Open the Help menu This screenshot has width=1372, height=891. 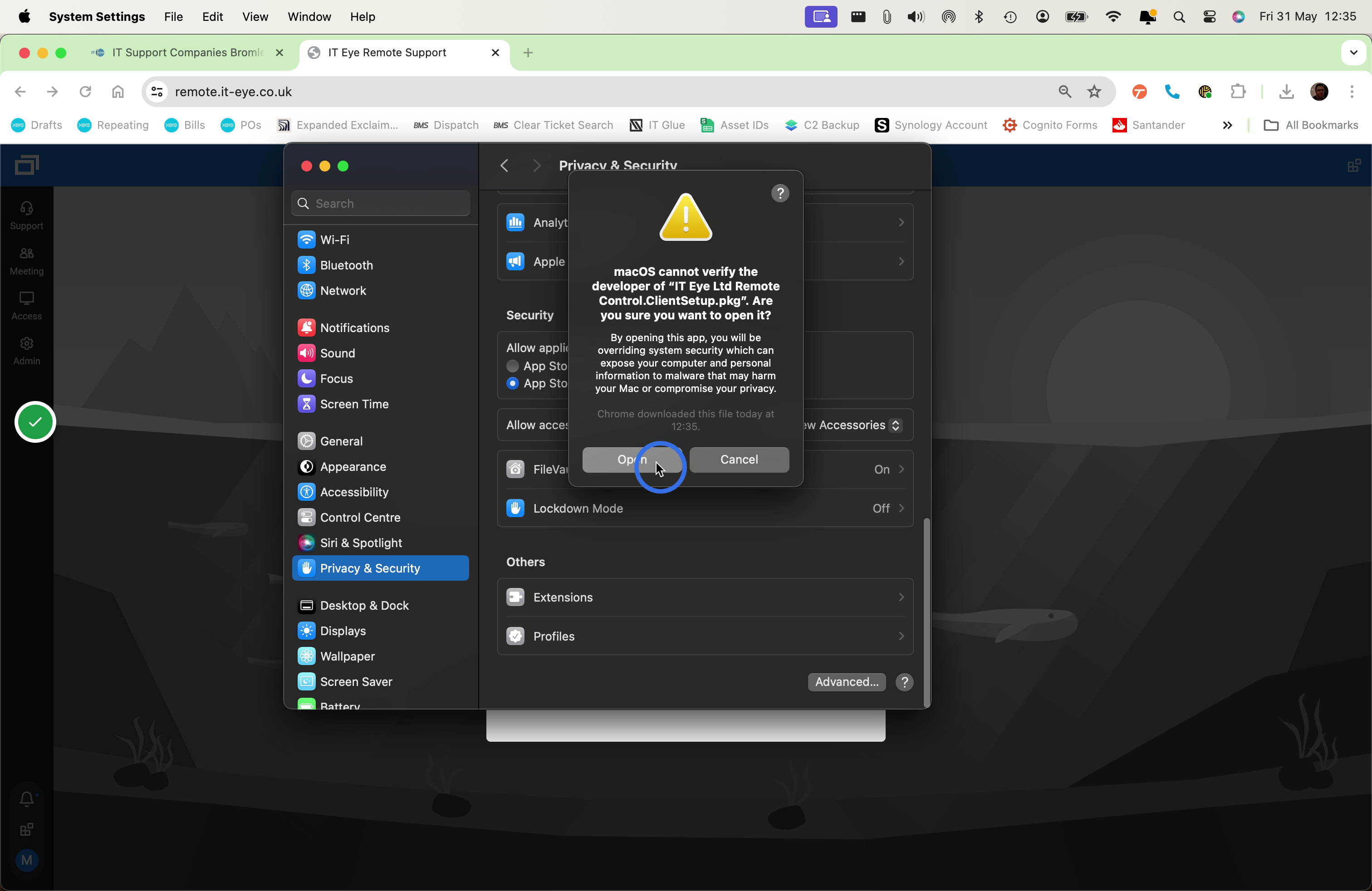tap(363, 17)
